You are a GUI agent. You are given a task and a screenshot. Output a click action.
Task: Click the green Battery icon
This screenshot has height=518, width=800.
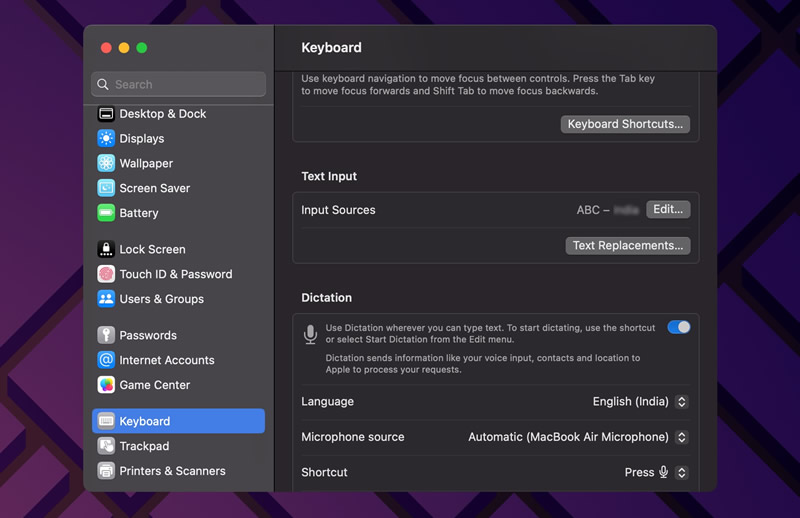coord(106,213)
